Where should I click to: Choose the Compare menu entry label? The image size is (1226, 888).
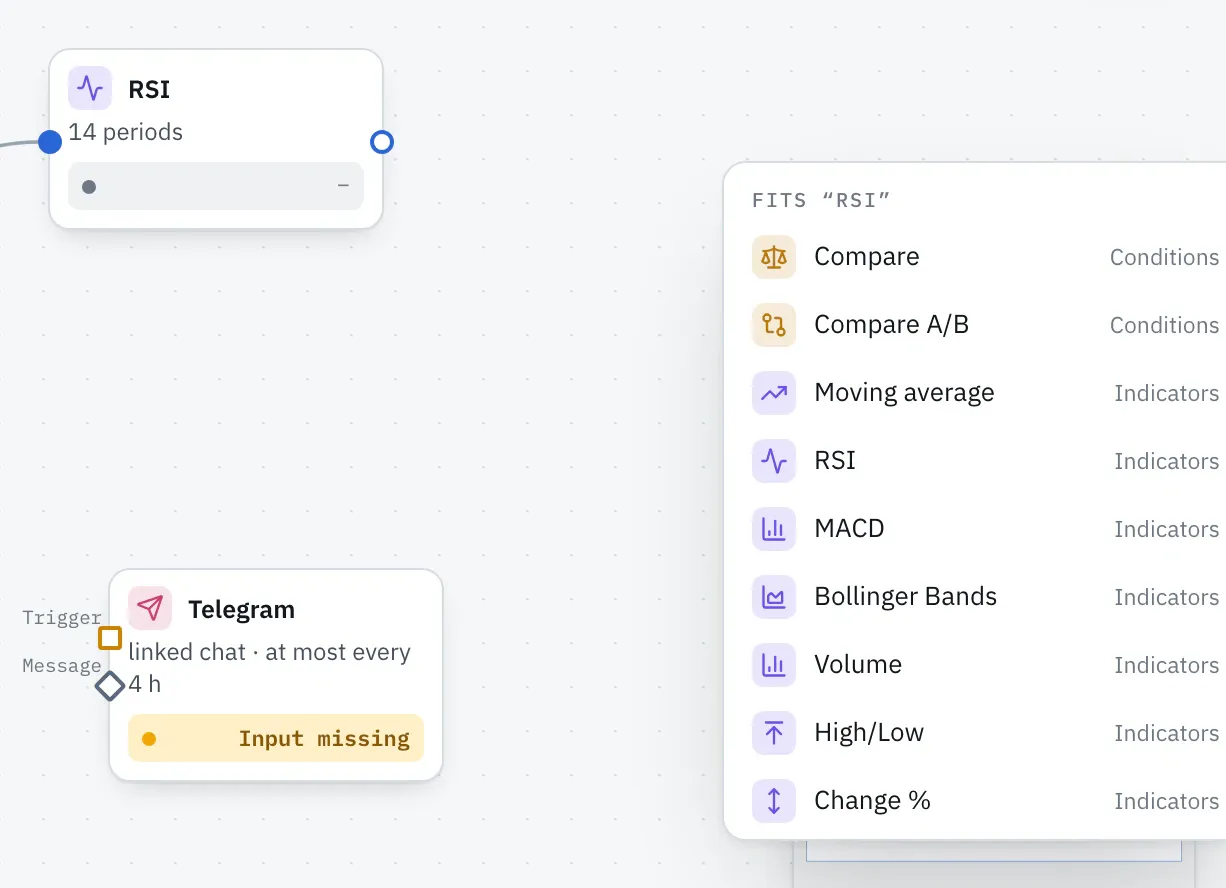point(866,257)
